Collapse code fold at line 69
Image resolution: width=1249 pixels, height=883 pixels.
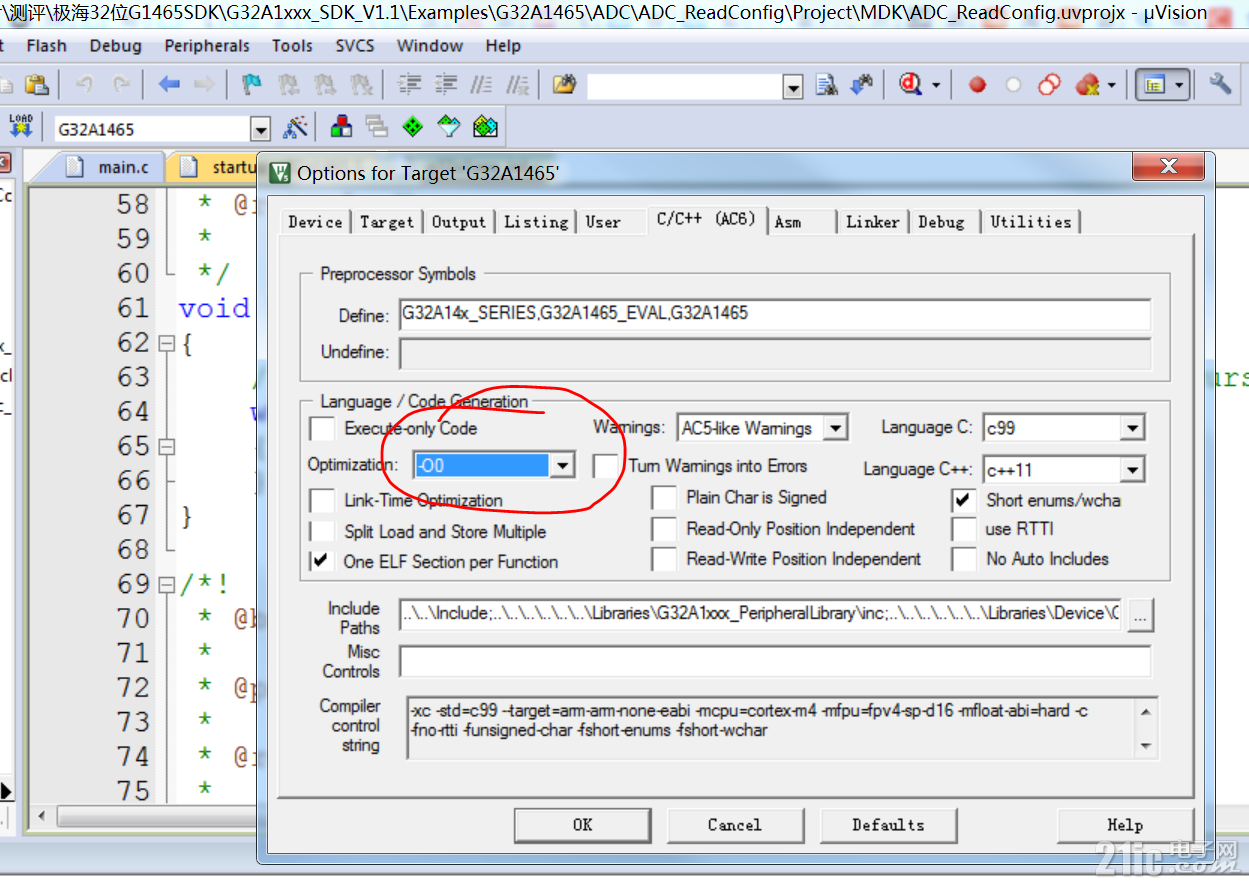166,584
